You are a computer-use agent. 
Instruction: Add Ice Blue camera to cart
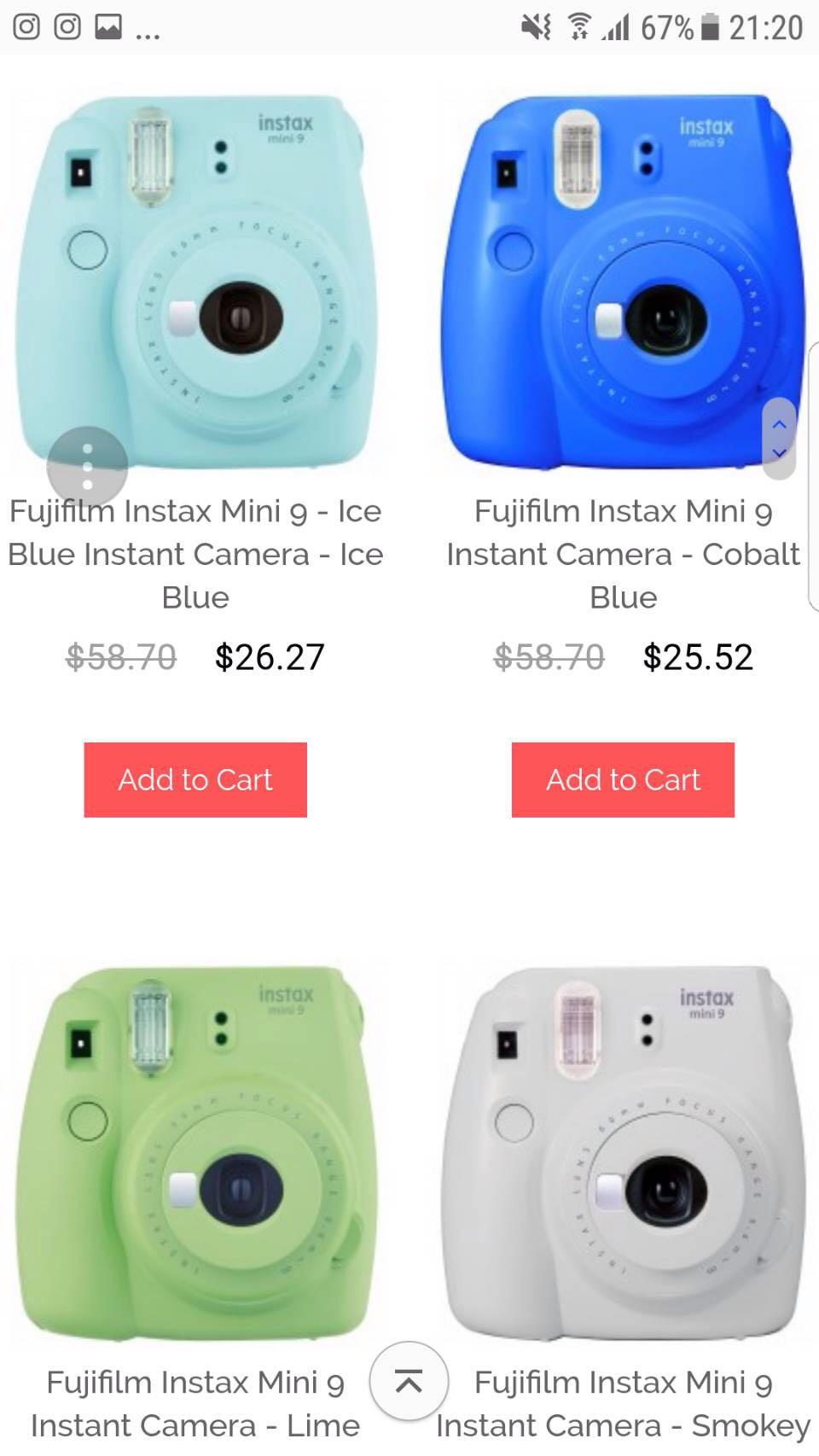click(195, 779)
